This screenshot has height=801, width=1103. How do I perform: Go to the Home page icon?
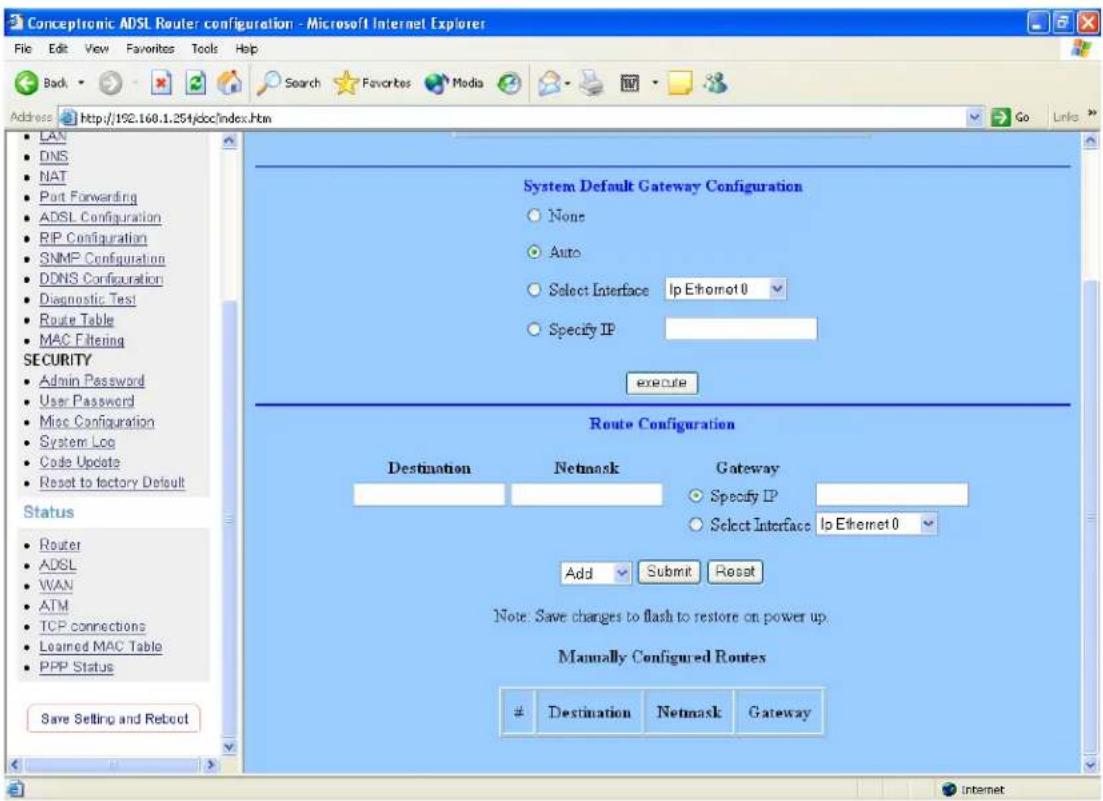coord(229,83)
